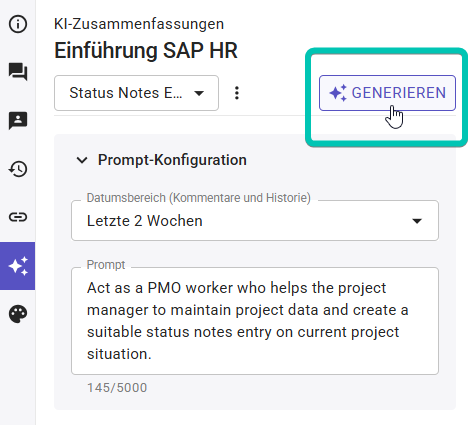Collapse the Prompt-Konfiguration section chevron
This screenshot has width=474, height=425.
82,160
